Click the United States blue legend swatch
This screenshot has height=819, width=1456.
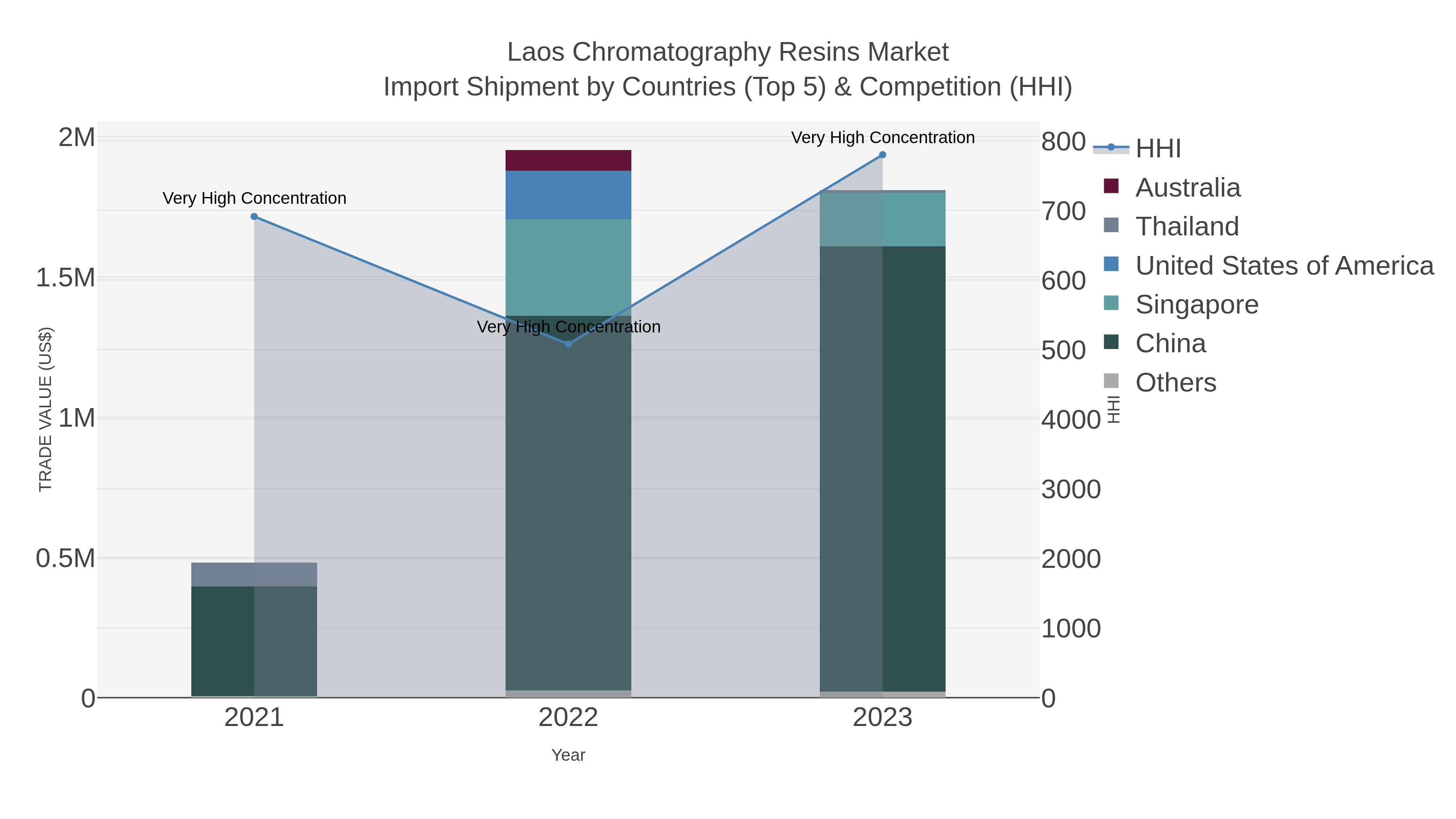coord(1111,264)
